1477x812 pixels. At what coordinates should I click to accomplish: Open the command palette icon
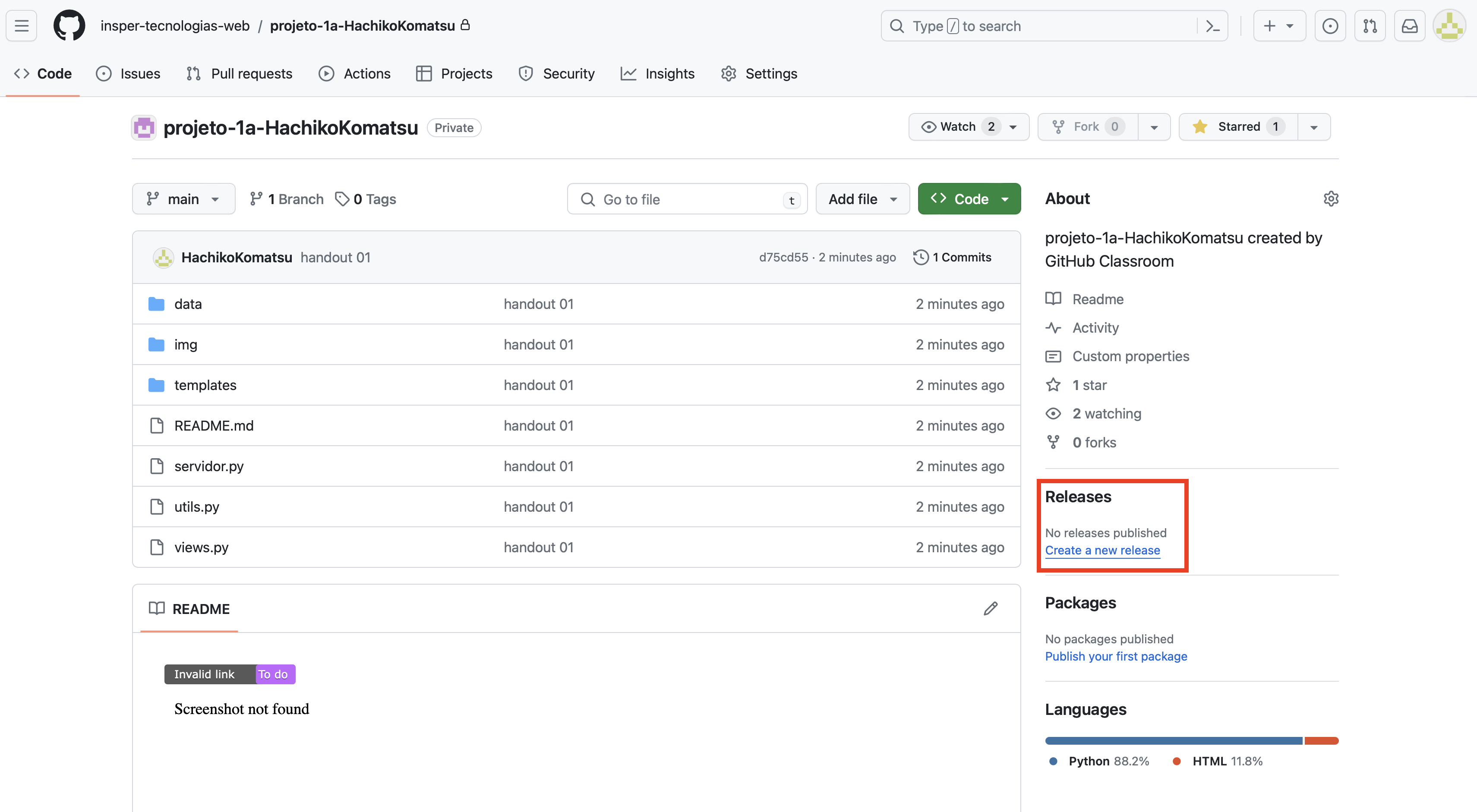[x=1212, y=26]
